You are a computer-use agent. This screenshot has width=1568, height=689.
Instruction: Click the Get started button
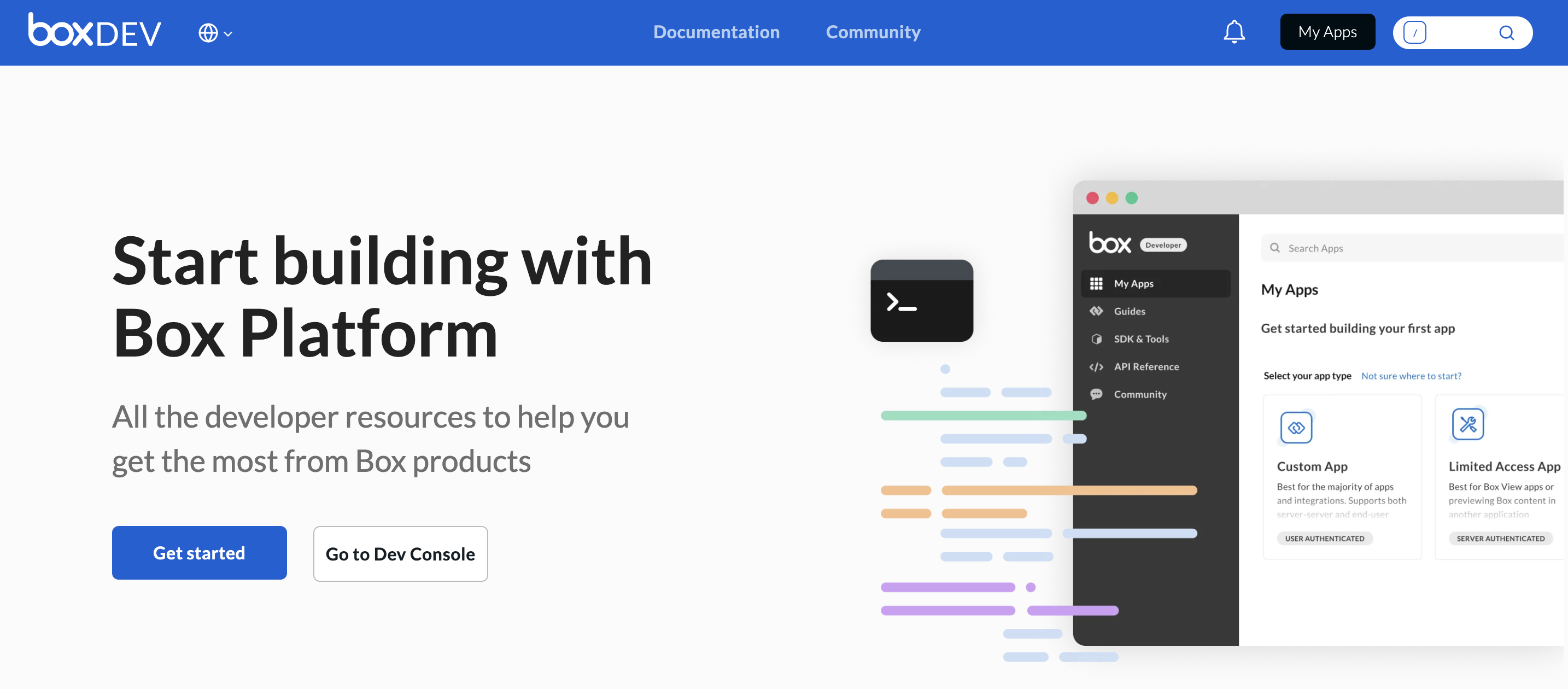coord(199,553)
